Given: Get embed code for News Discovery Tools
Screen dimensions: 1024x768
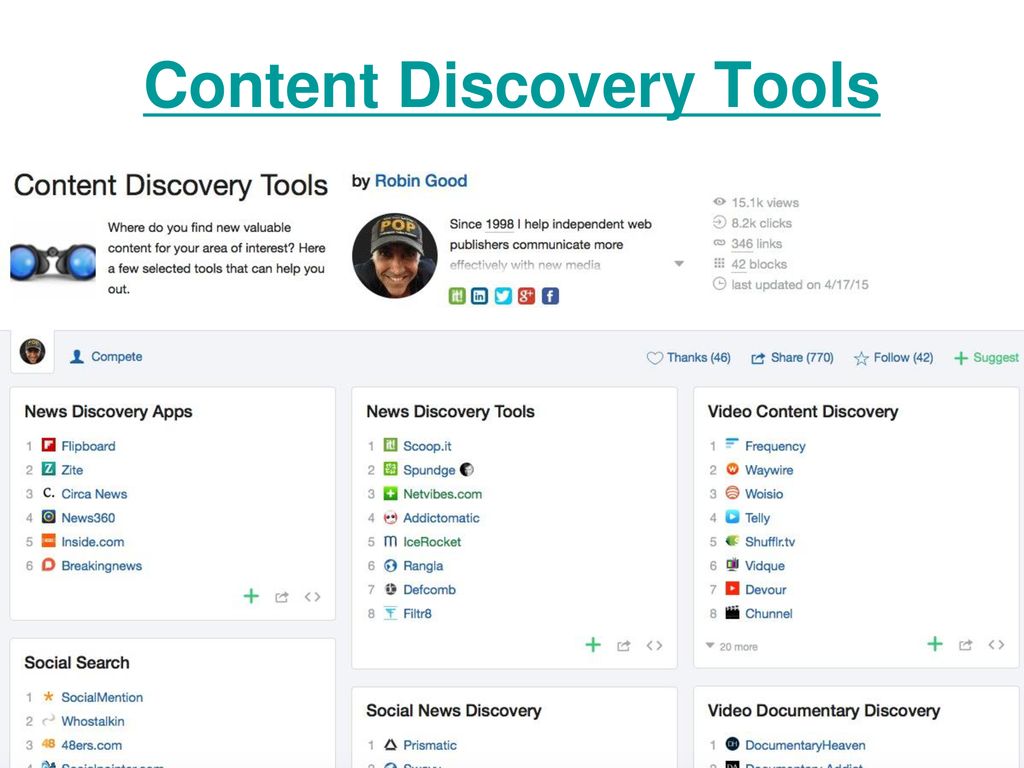Looking at the screenshot, I should 654,646.
